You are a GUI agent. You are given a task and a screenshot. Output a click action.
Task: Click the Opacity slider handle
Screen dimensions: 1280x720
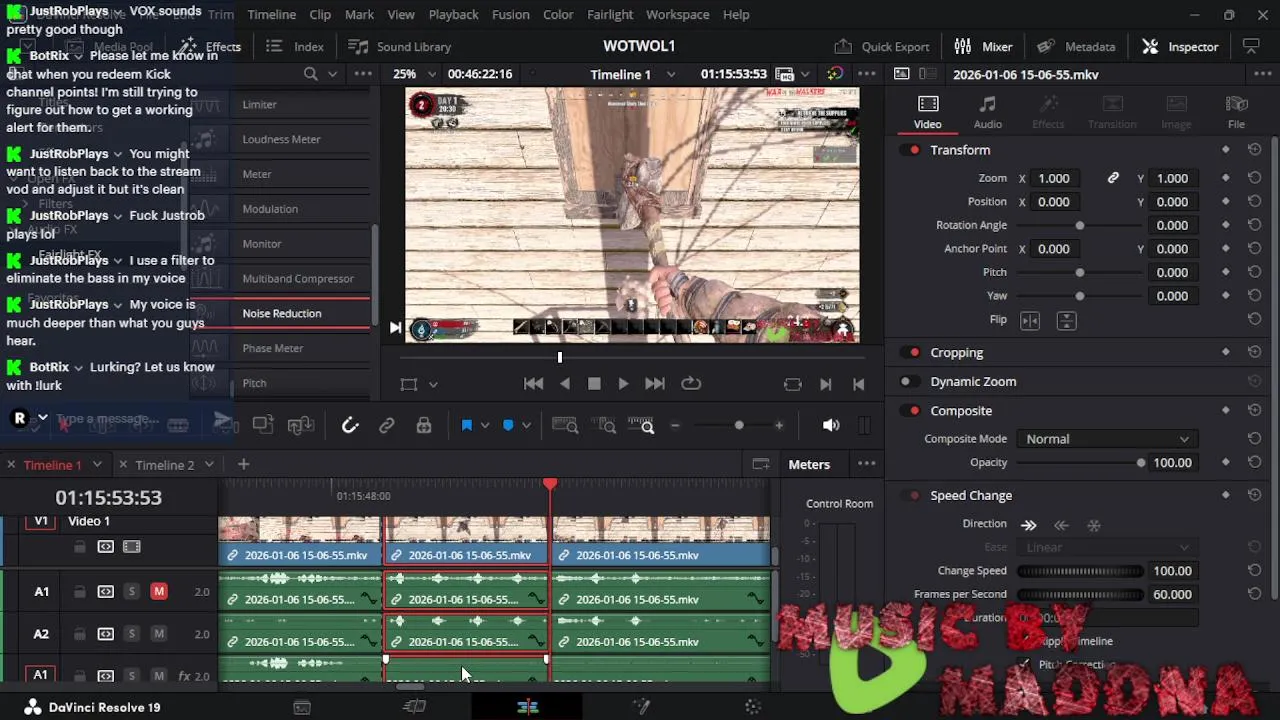(1140, 463)
